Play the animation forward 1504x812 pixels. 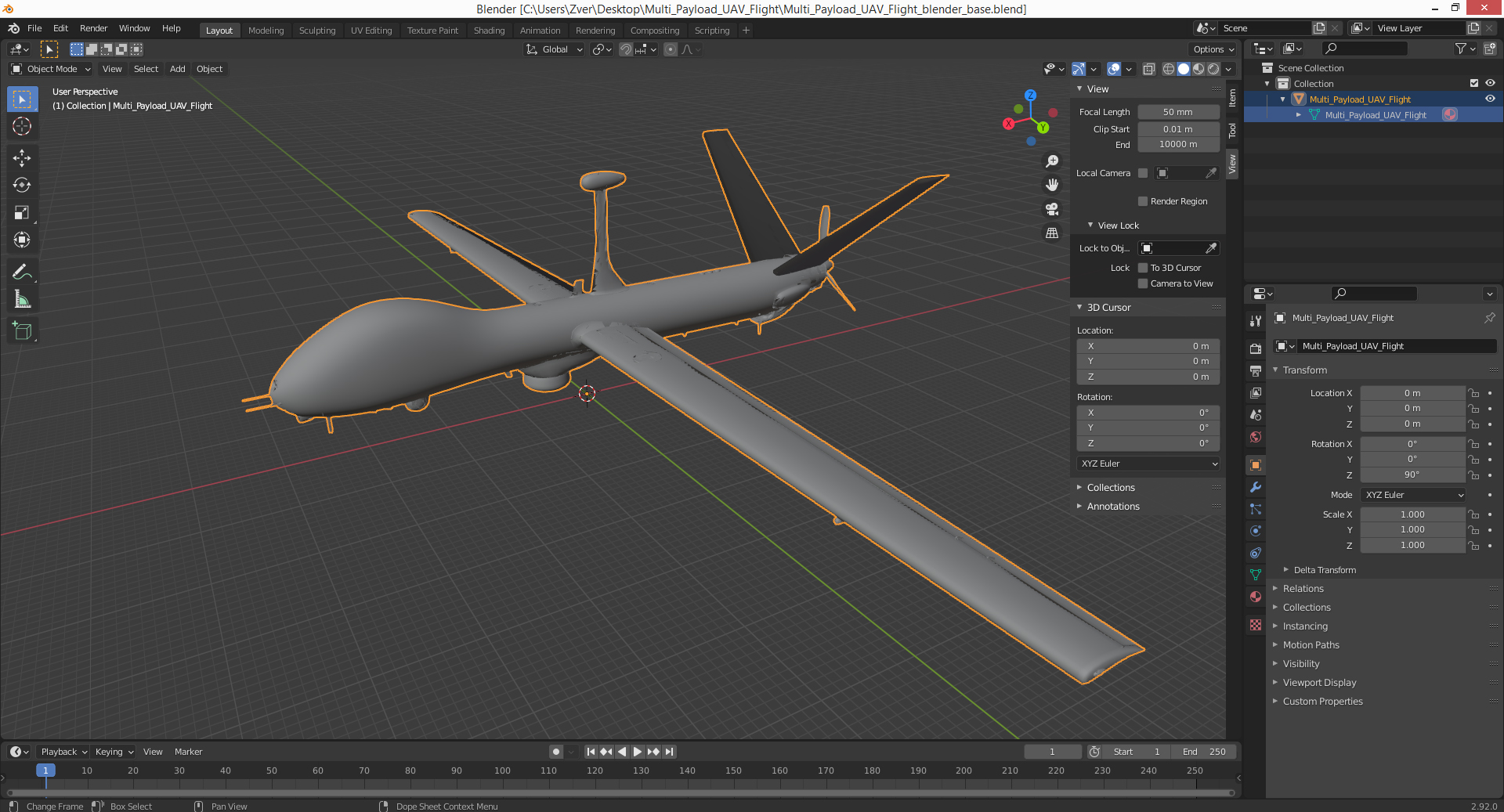click(x=637, y=752)
